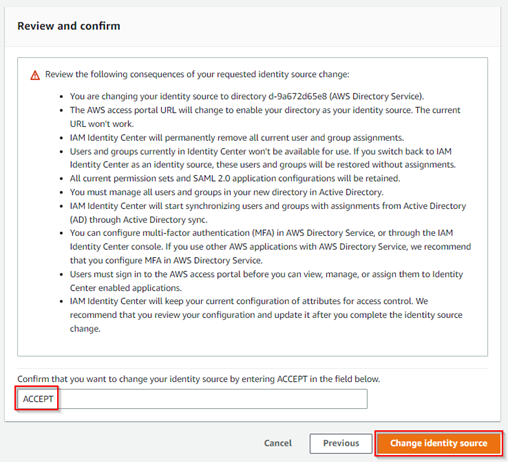Image resolution: width=508 pixels, height=462 pixels.
Task: Click bullet mentioning directory d-9a672d65e8
Action: click(247, 96)
